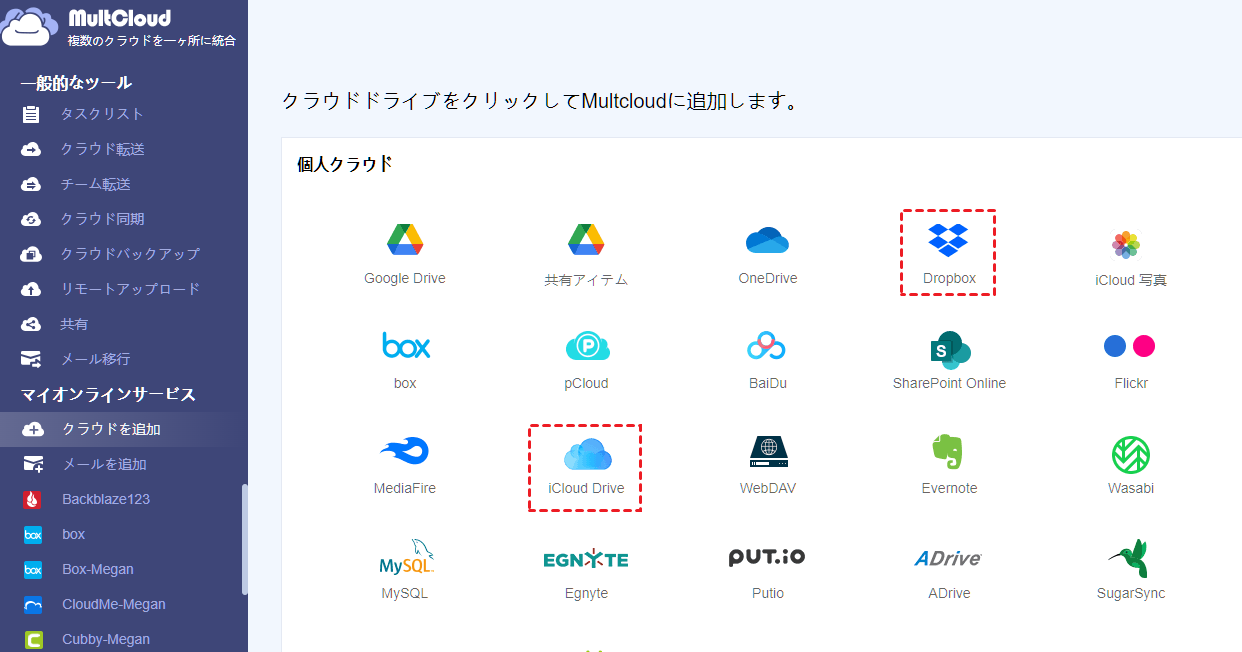Select the PUT.IO logo

tap(767, 557)
